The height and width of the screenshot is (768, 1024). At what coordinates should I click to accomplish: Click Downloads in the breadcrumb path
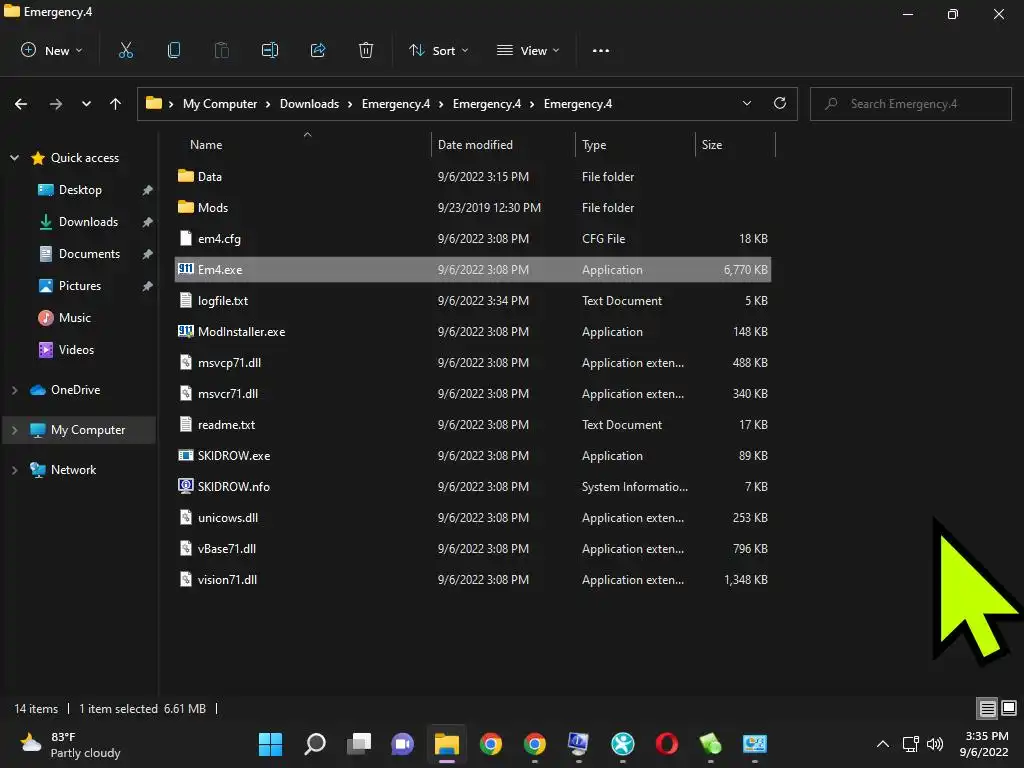(310, 104)
